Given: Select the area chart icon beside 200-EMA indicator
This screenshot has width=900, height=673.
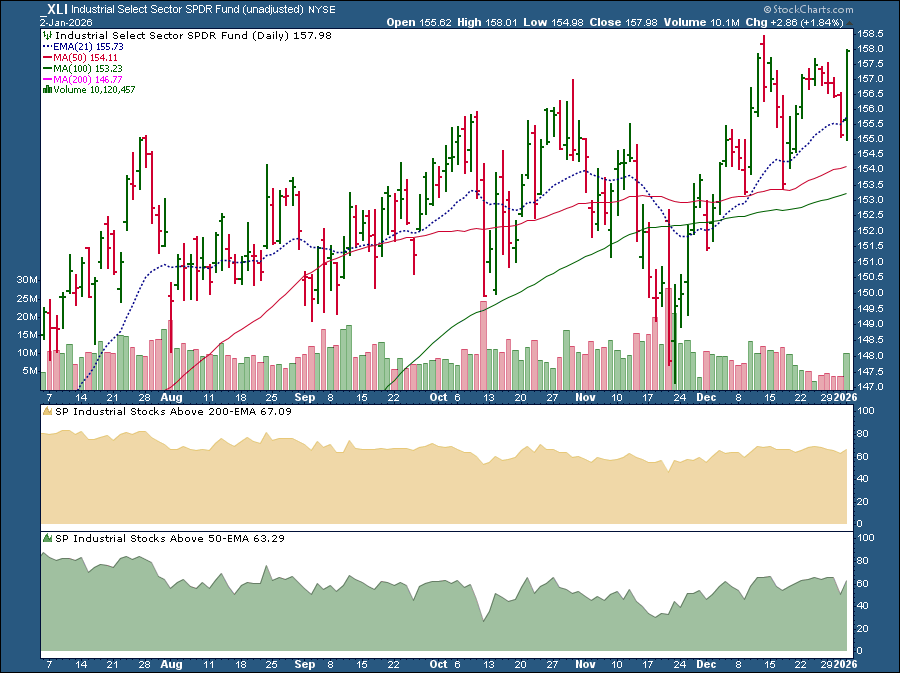Looking at the screenshot, I should 47,411.
